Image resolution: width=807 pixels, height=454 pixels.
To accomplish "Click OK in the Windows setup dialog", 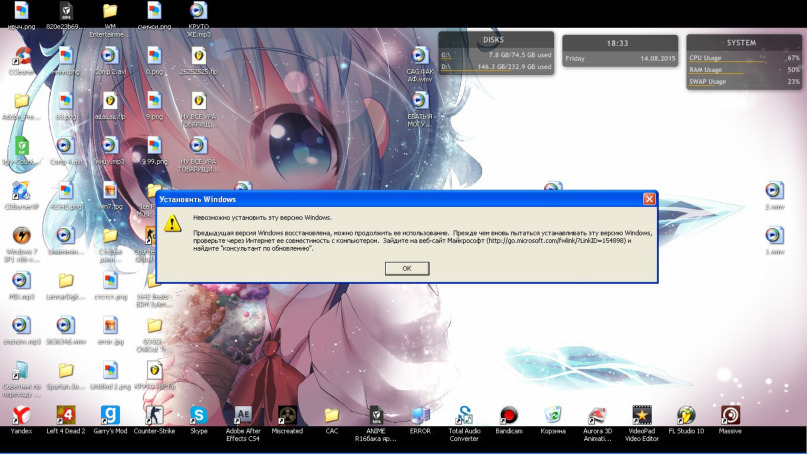I will (x=407, y=268).
